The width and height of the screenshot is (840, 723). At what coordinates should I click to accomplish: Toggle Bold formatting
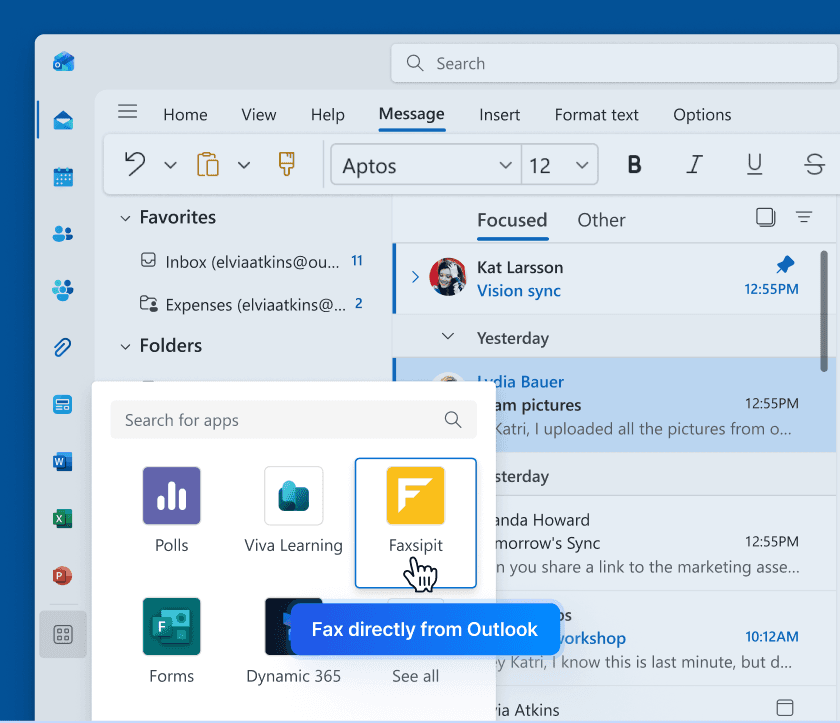tap(634, 164)
